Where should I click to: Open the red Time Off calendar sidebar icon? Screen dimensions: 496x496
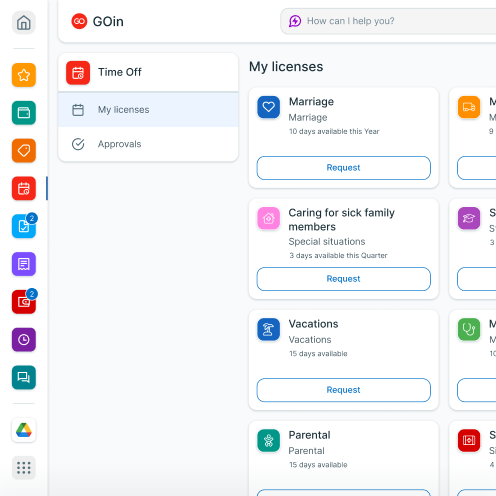point(24,188)
